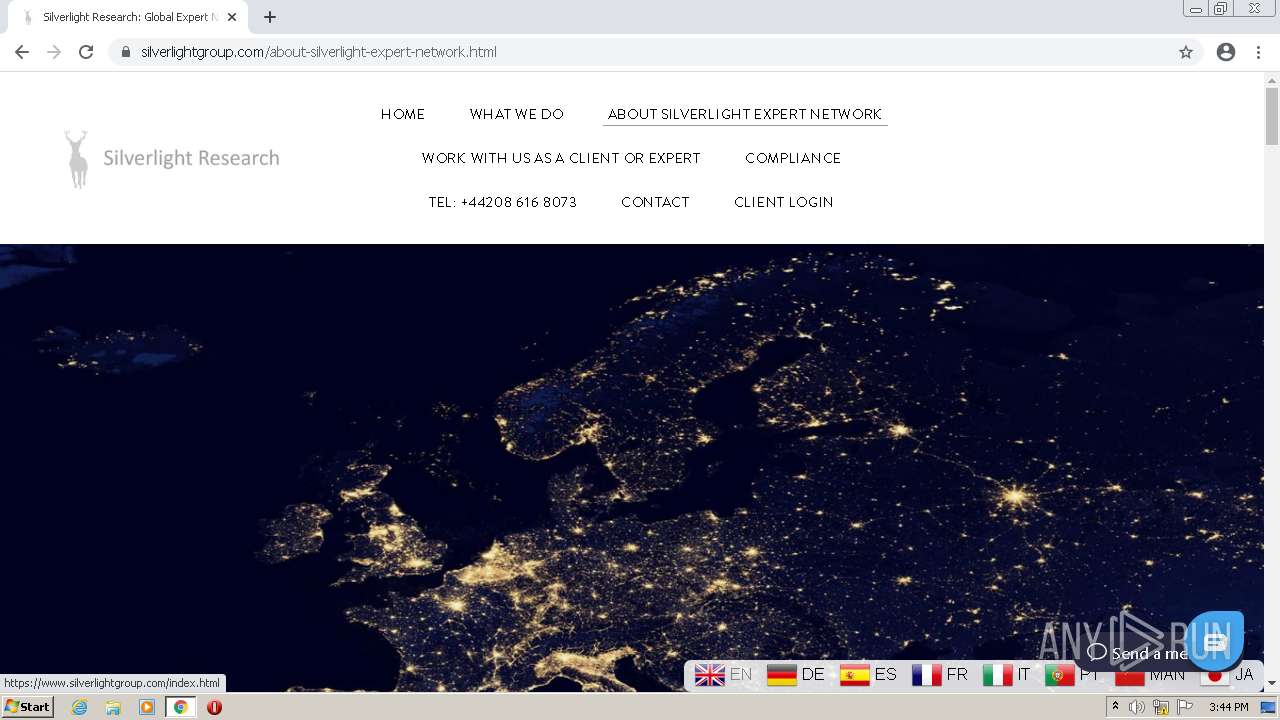The height and width of the screenshot is (720, 1280).
Task: Open the volume speaker tray icon
Action: (x=1137, y=707)
